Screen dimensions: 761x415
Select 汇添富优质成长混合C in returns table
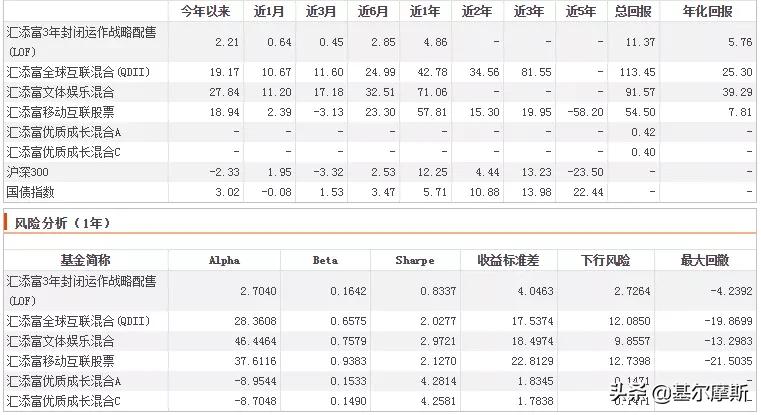click(x=63, y=152)
